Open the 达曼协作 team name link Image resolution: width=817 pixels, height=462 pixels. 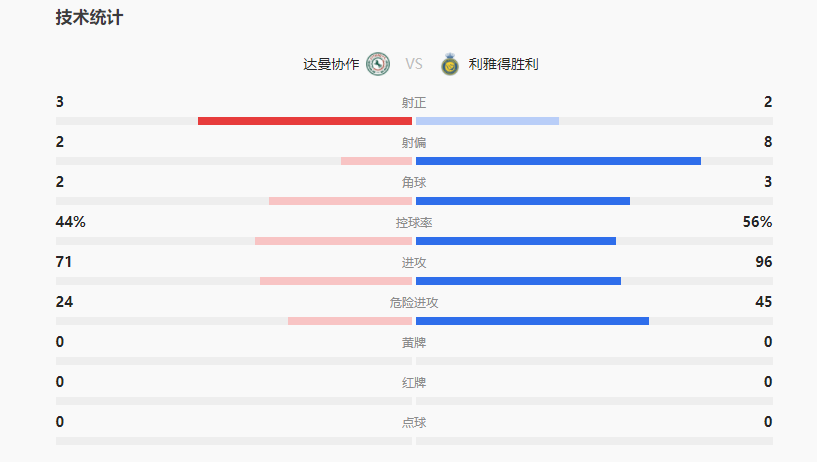click(331, 64)
